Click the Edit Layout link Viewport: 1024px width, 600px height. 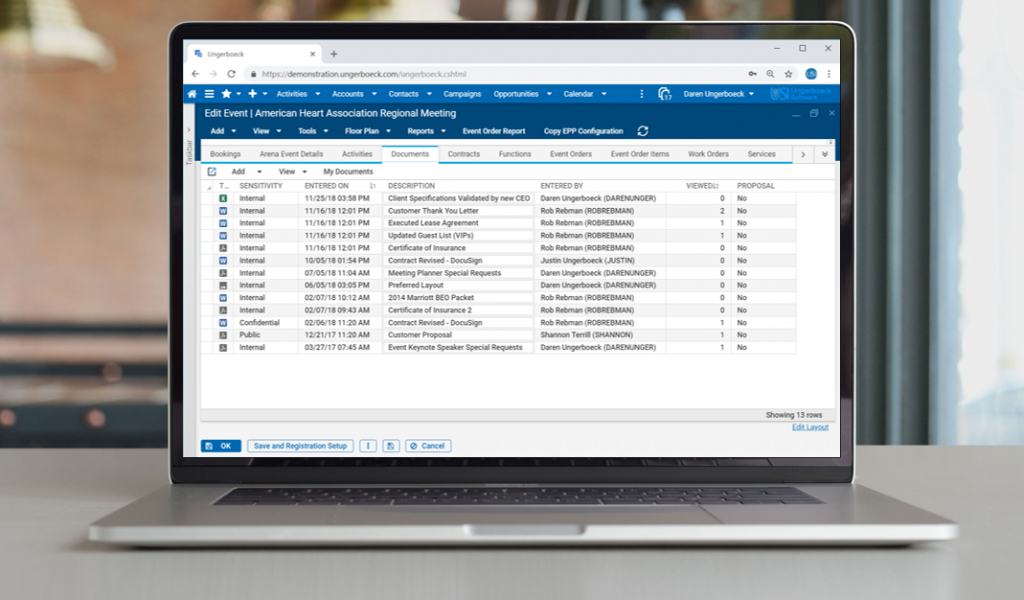pyautogui.click(x=810, y=427)
